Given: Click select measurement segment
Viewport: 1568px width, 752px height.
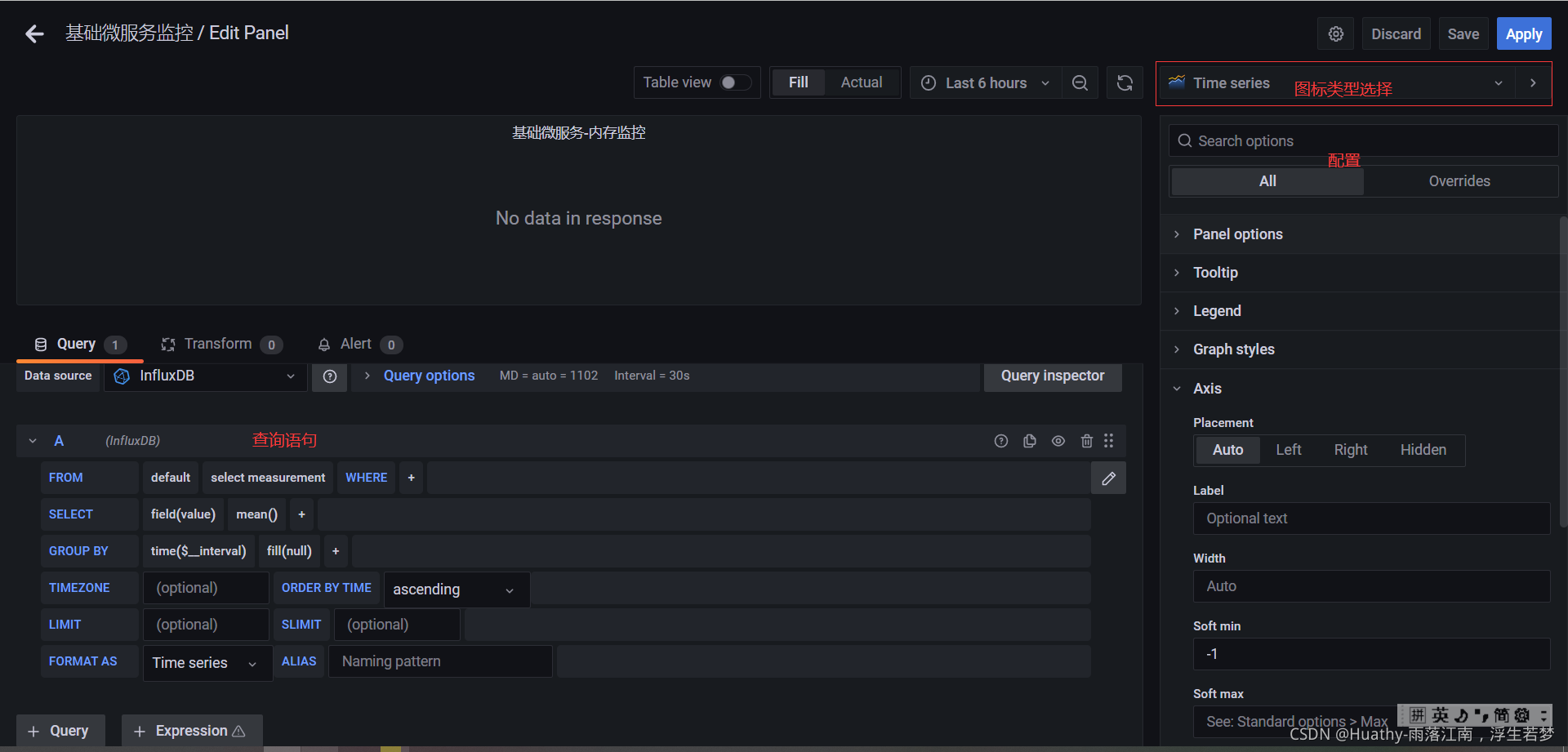Looking at the screenshot, I should click(x=268, y=478).
